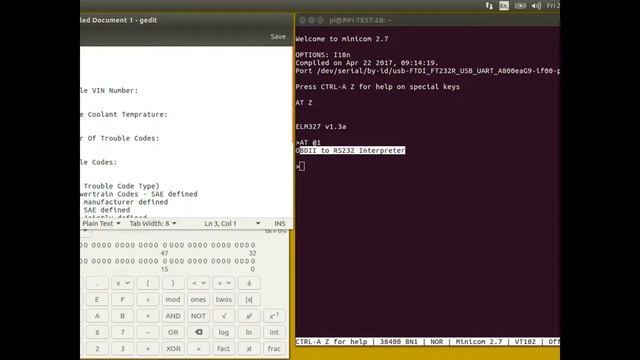Viewport: 640px width, 360px height.
Task: Open the network indicator in top panel
Action: [489, 6]
